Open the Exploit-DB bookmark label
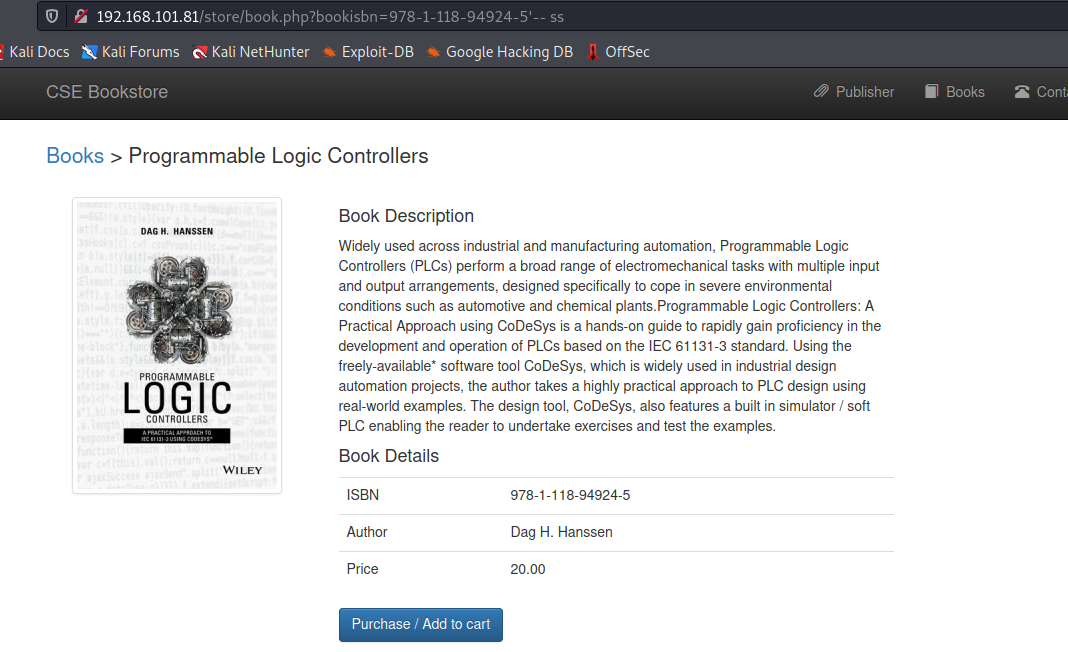Screen dimensions: 1068x652 click(x=377, y=52)
